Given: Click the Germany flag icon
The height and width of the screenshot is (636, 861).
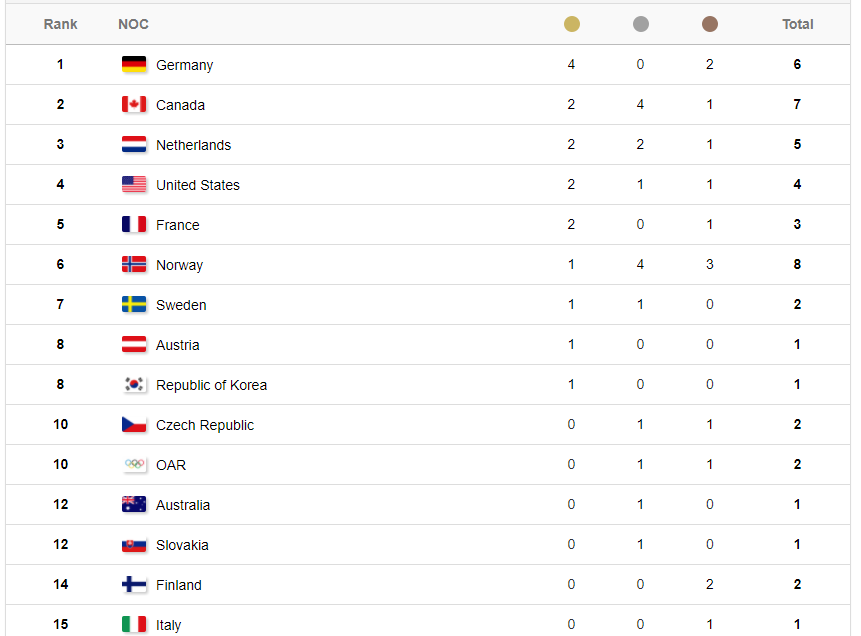Looking at the screenshot, I should click(134, 65).
